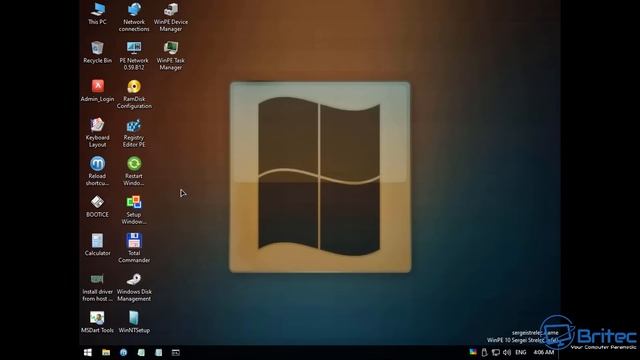Launch the BOOTICE utility
640x360 pixels.
pos(98,206)
